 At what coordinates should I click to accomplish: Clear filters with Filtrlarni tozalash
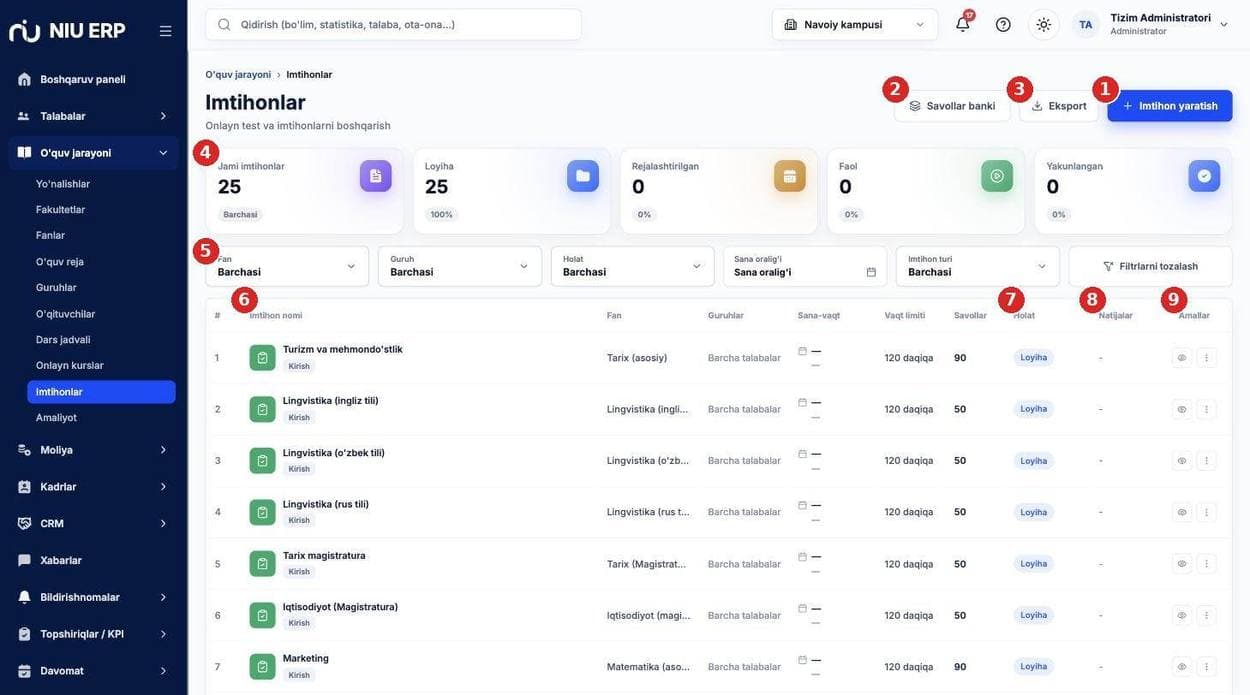pos(1150,266)
